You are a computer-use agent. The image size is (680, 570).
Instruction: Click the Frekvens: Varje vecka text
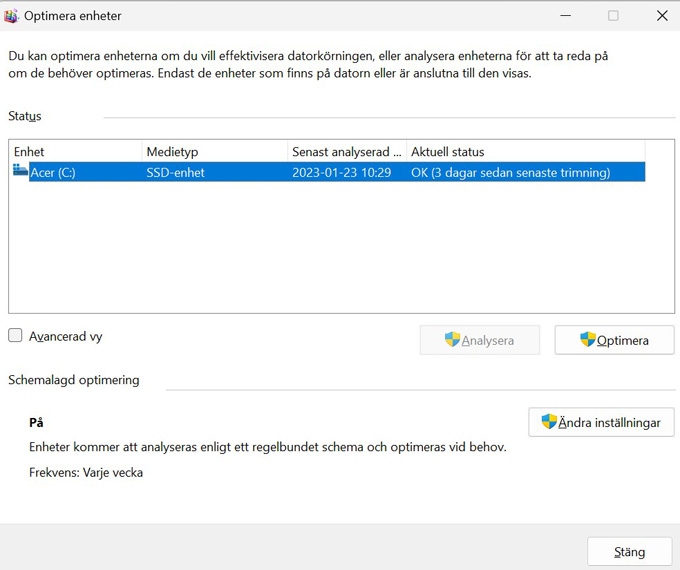click(x=86, y=472)
